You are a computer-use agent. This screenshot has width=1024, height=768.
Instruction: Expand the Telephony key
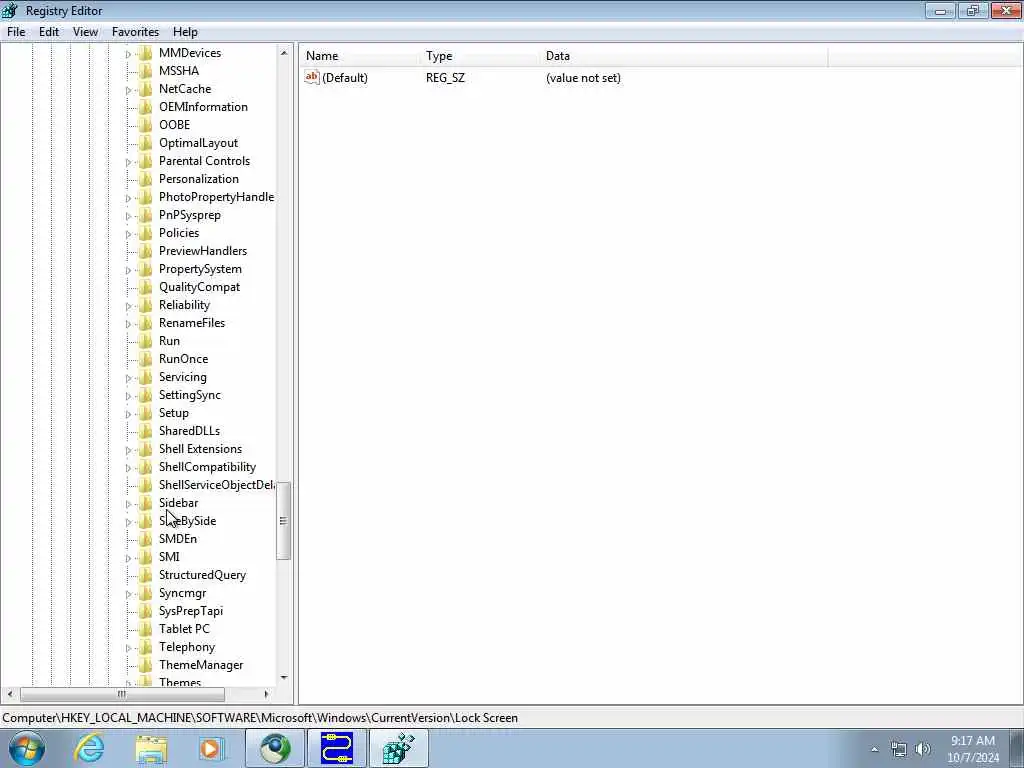click(x=128, y=648)
